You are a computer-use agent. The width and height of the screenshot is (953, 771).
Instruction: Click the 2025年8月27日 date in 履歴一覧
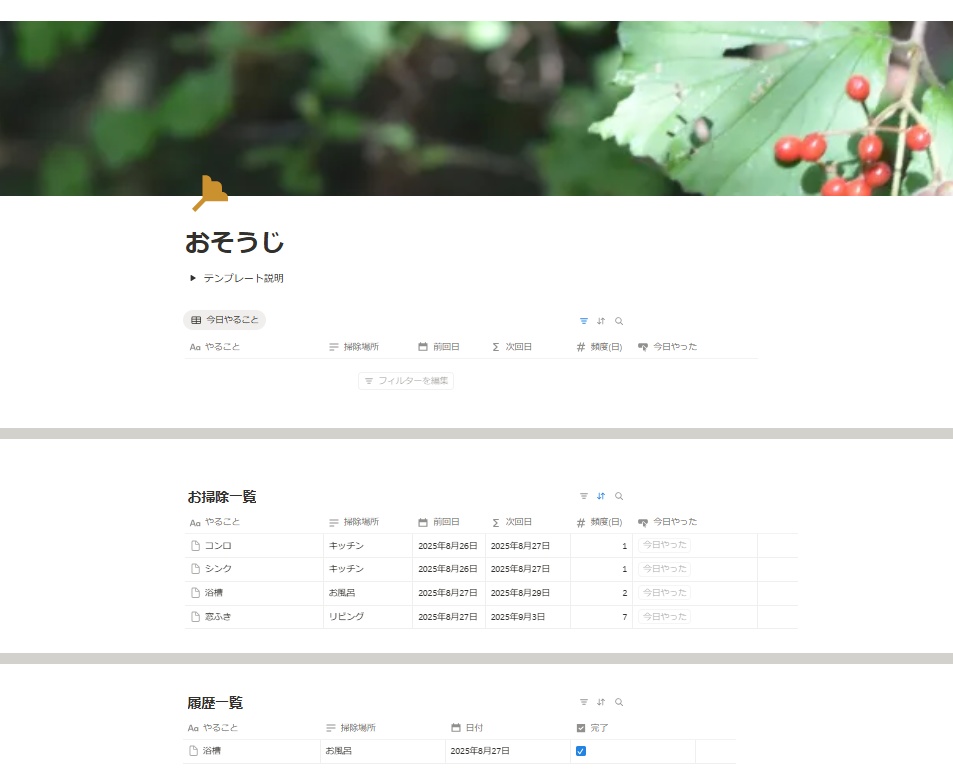coord(480,752)
